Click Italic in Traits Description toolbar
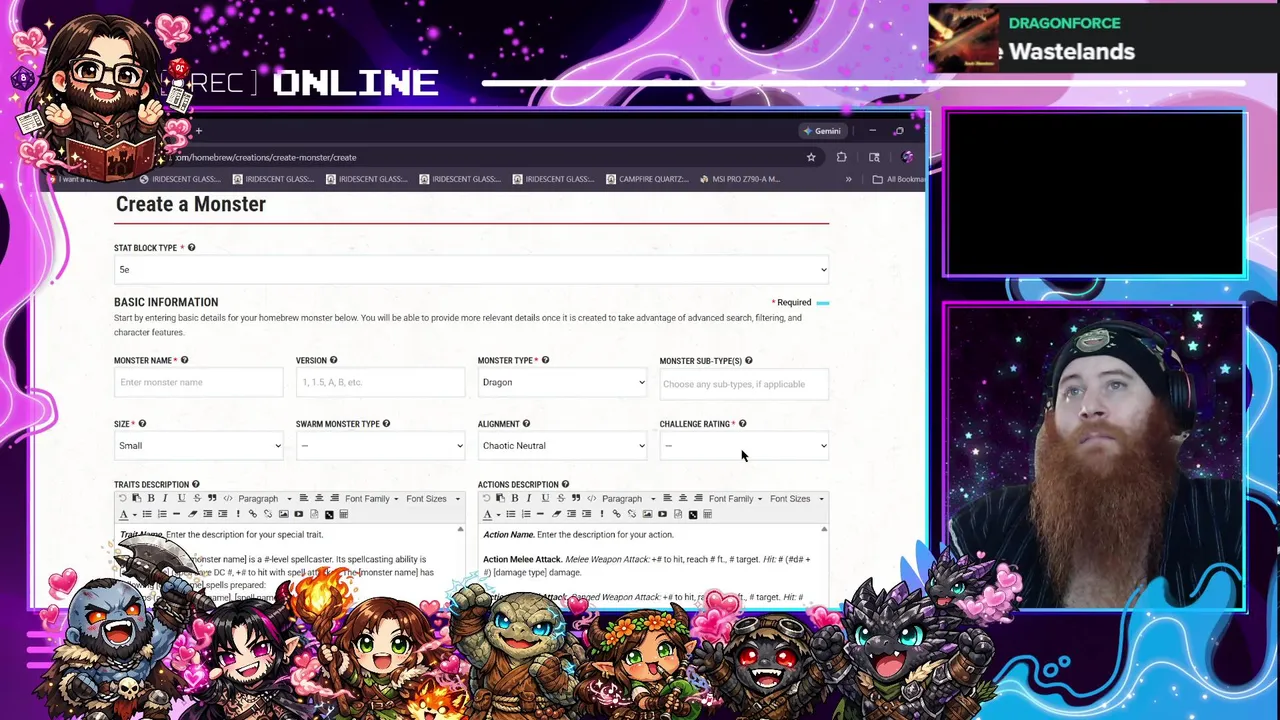1280x720 pixels. (x=165, y=498)
